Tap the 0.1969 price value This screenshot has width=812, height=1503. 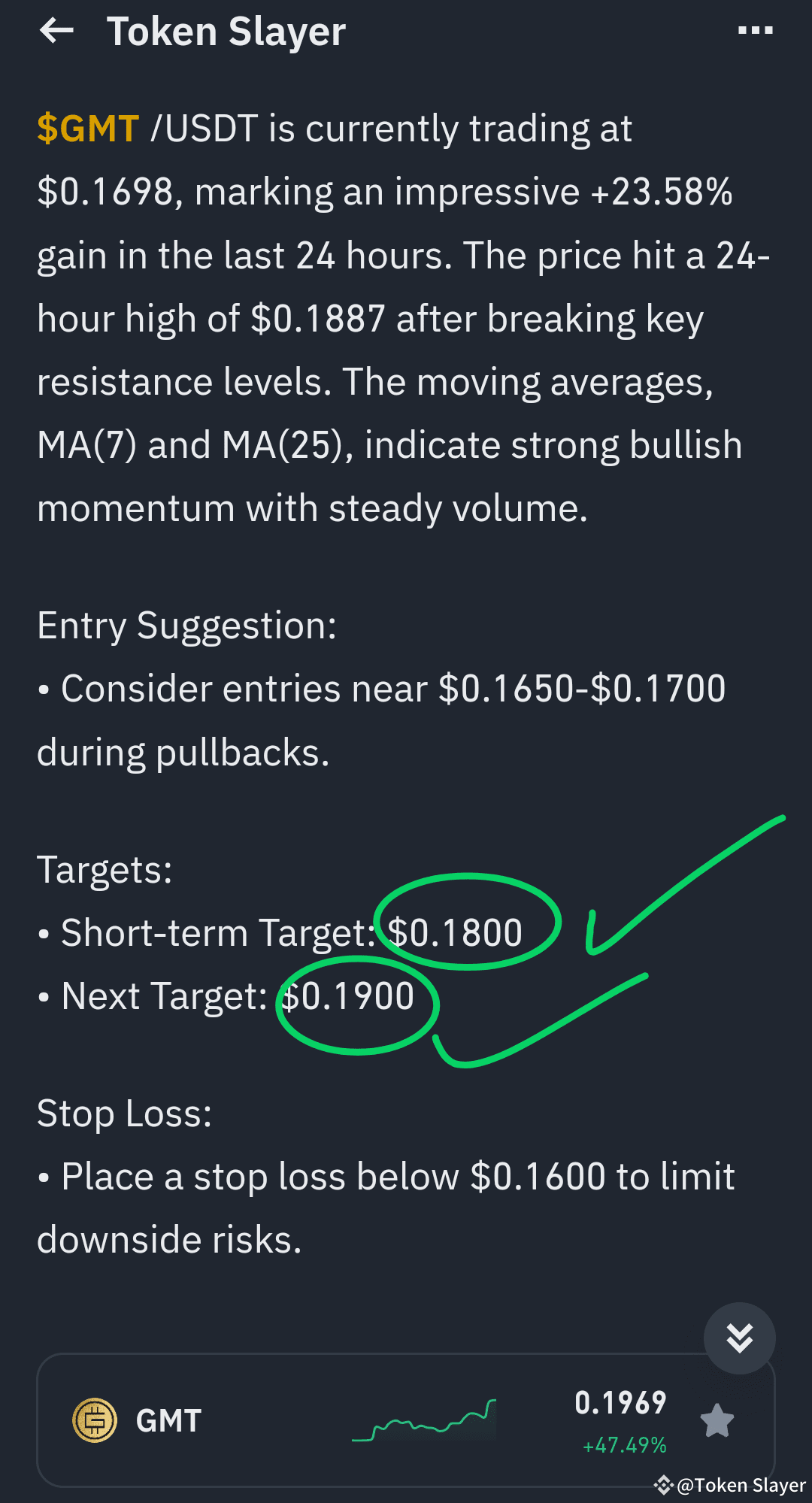pos(621,1401)
